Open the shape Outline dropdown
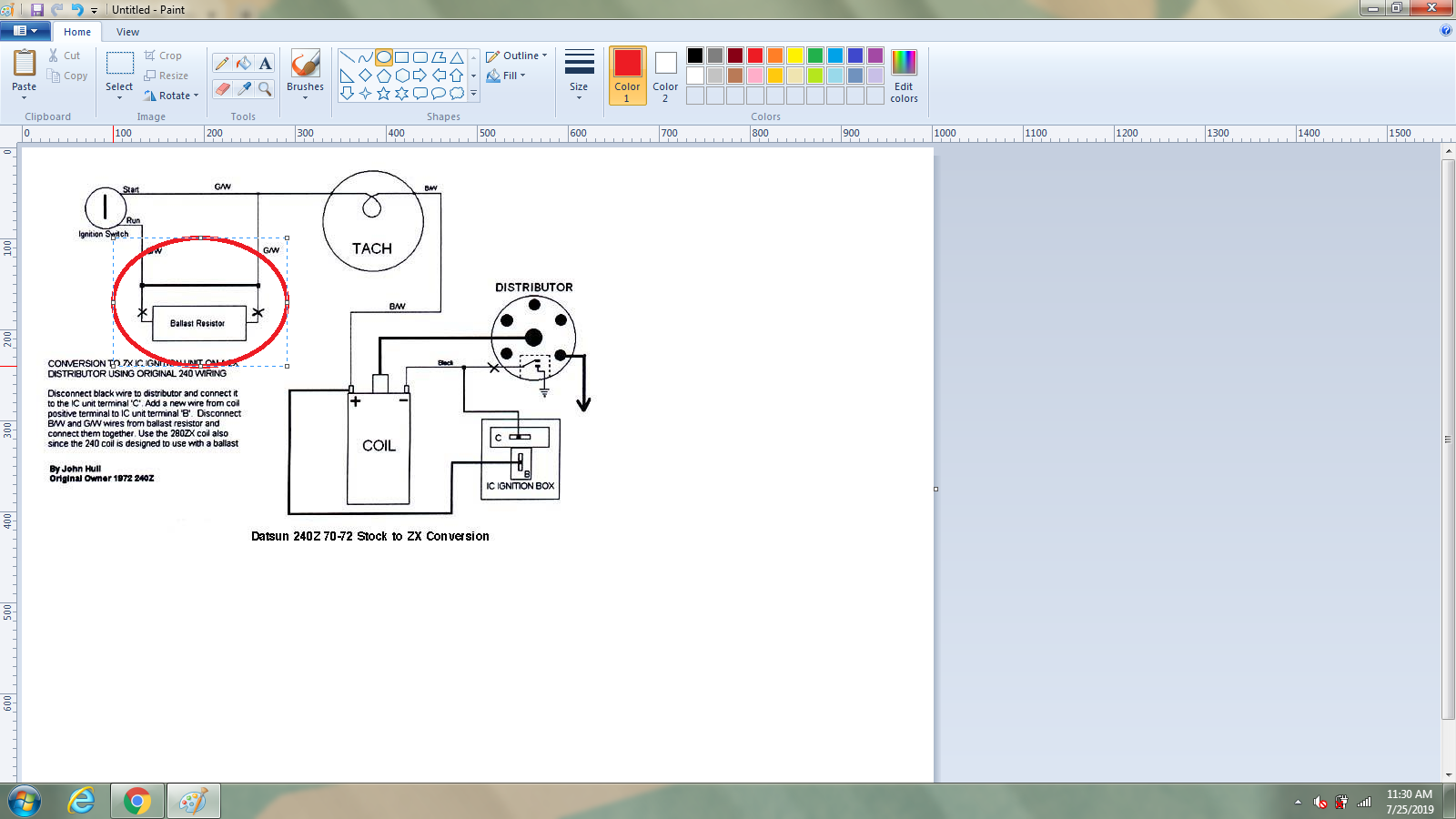The width and height of the screenshot is (1456, 819). pos(517,56)
